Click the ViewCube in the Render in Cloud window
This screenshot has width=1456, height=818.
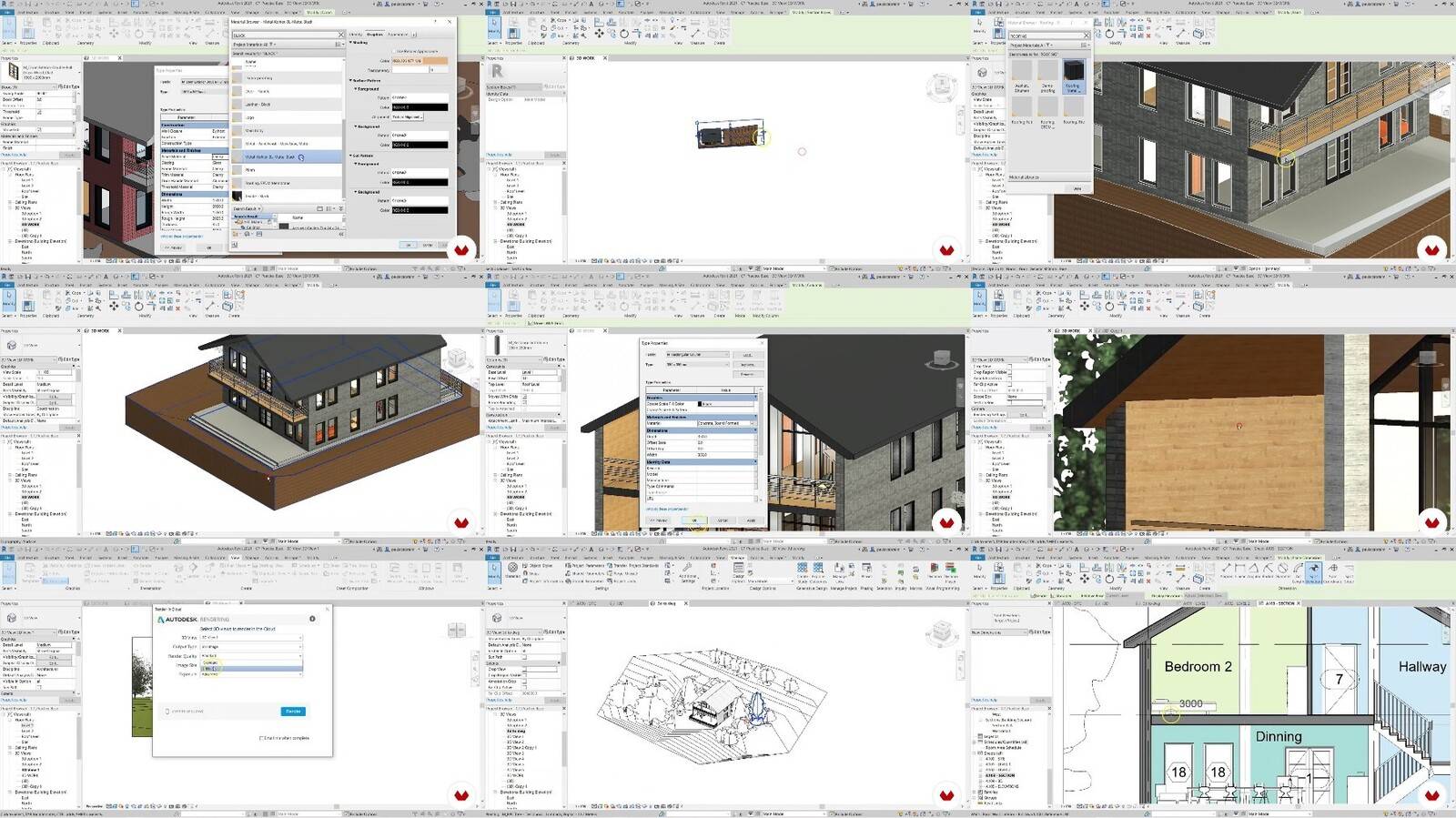(x=457, y=630)
